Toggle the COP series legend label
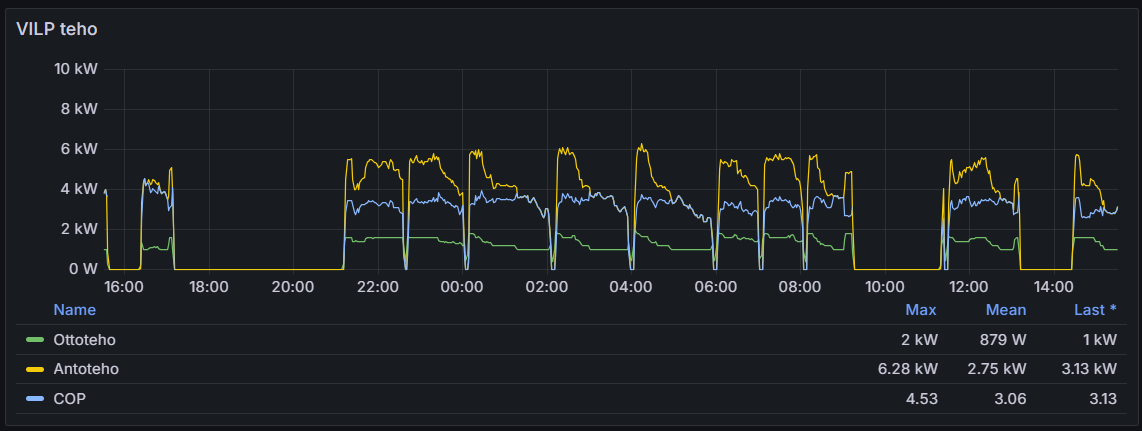 [x=68, y=399]
